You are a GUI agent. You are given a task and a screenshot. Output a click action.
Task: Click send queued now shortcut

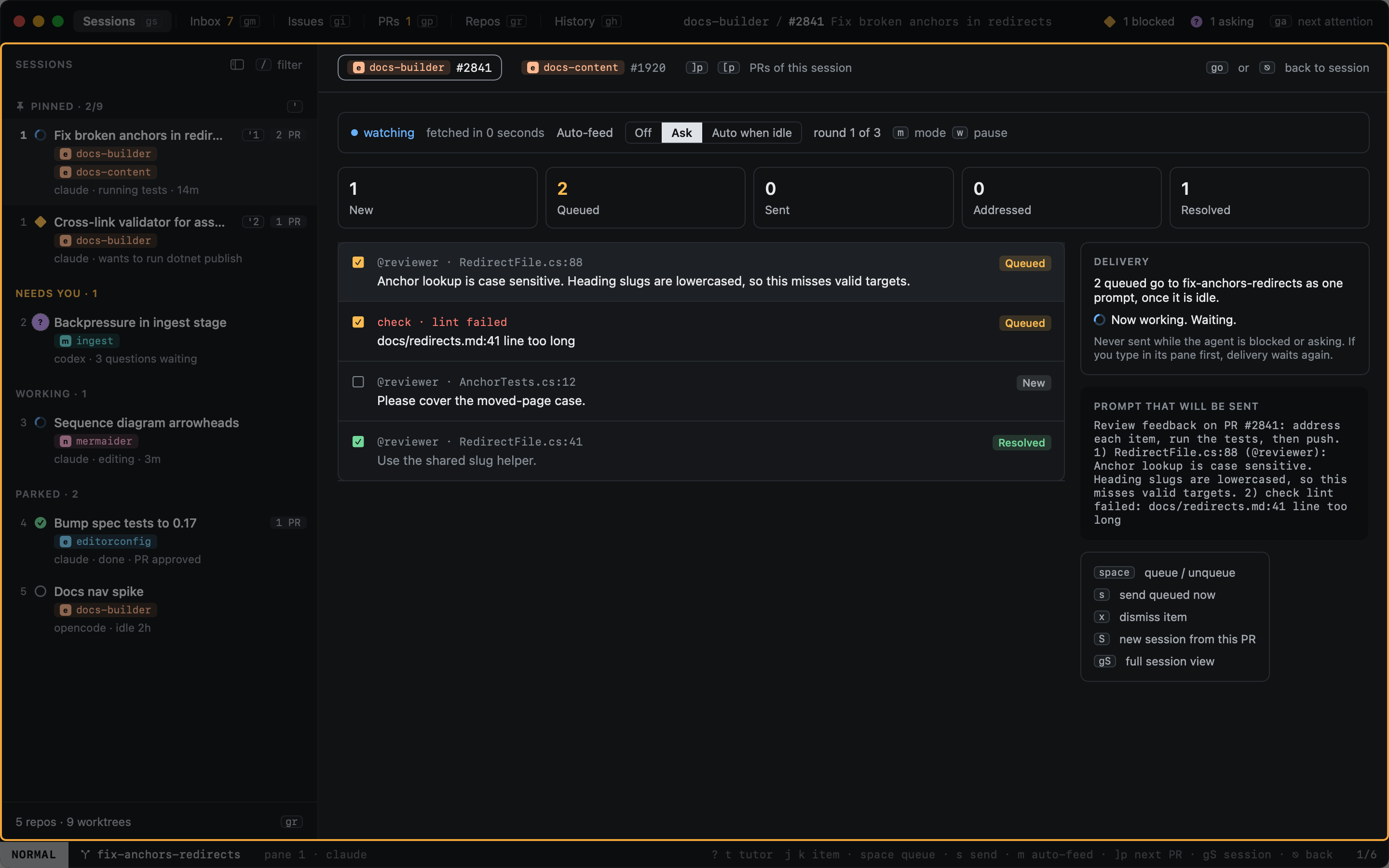1155,595
